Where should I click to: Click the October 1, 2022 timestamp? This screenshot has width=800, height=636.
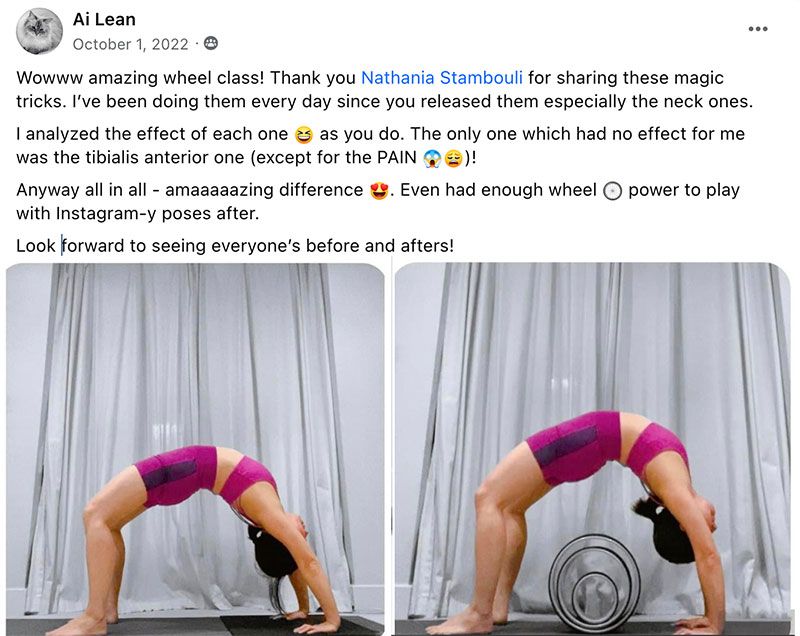[131, 44]
